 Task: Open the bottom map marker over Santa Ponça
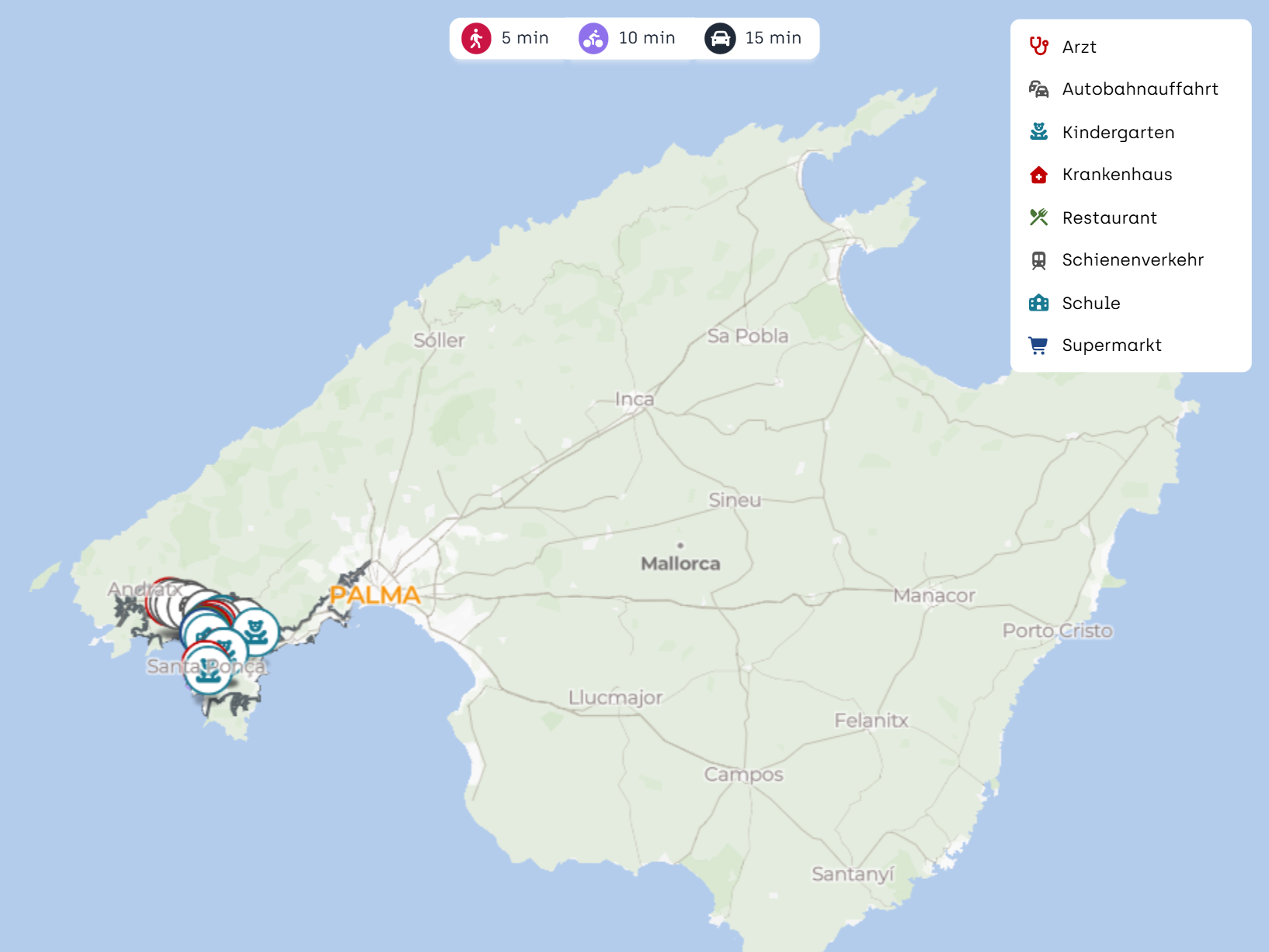pos(207,672)
